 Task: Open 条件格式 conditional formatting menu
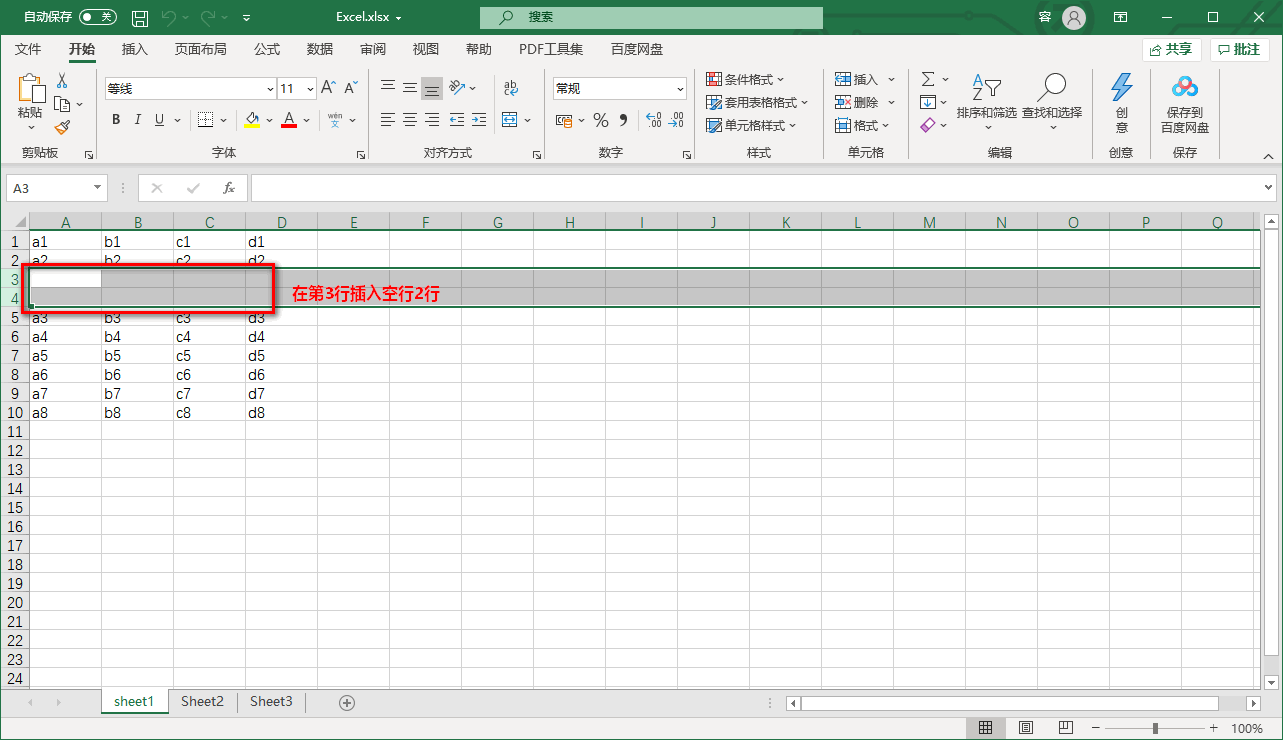[x=746, y=79]
